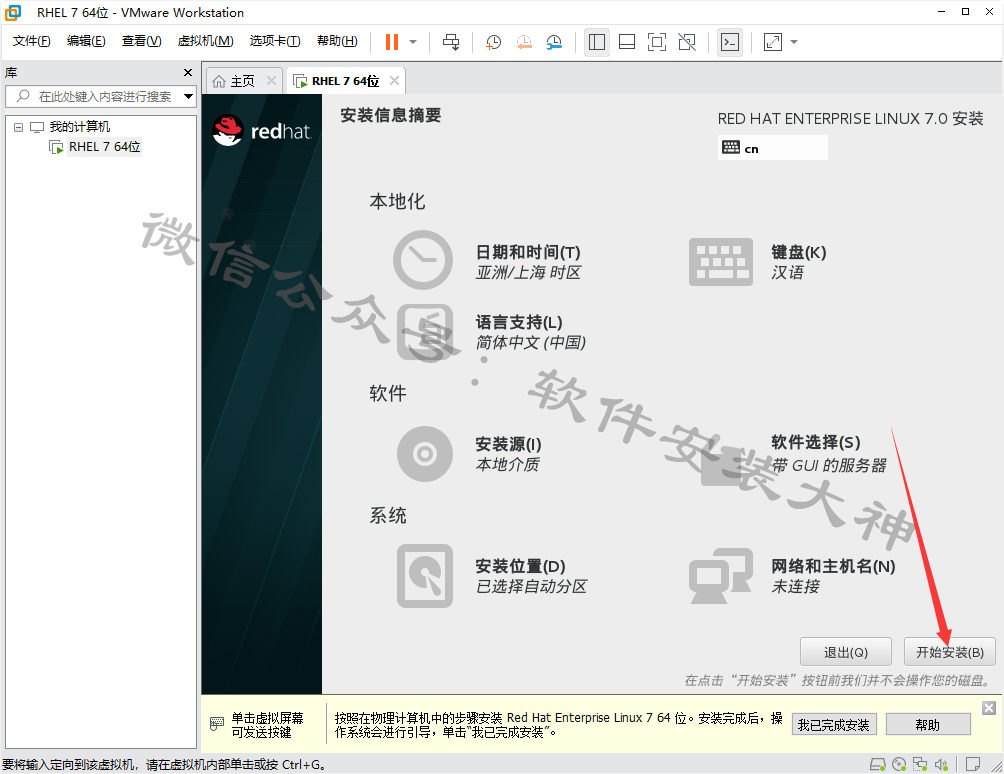
Task: Click the keyboard layout icon
Action: click(x=720, y=262)
